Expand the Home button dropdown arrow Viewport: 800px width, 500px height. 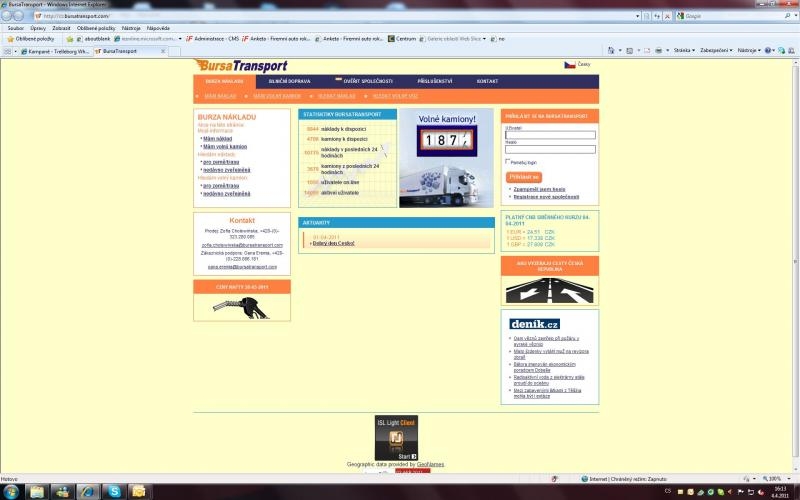[620, 51]
